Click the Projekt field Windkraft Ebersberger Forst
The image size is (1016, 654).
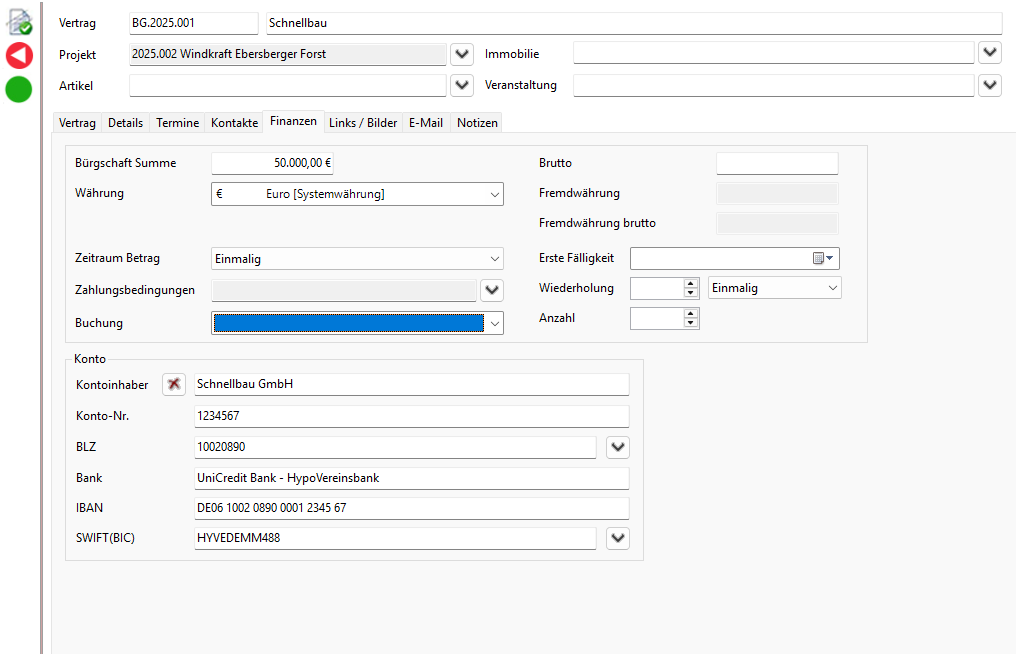288,54
